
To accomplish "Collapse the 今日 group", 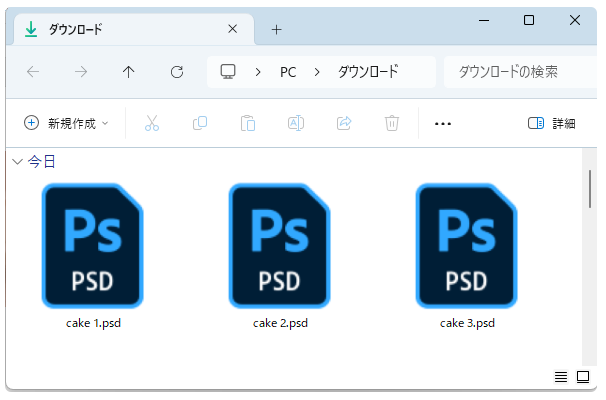I will 16,161.
